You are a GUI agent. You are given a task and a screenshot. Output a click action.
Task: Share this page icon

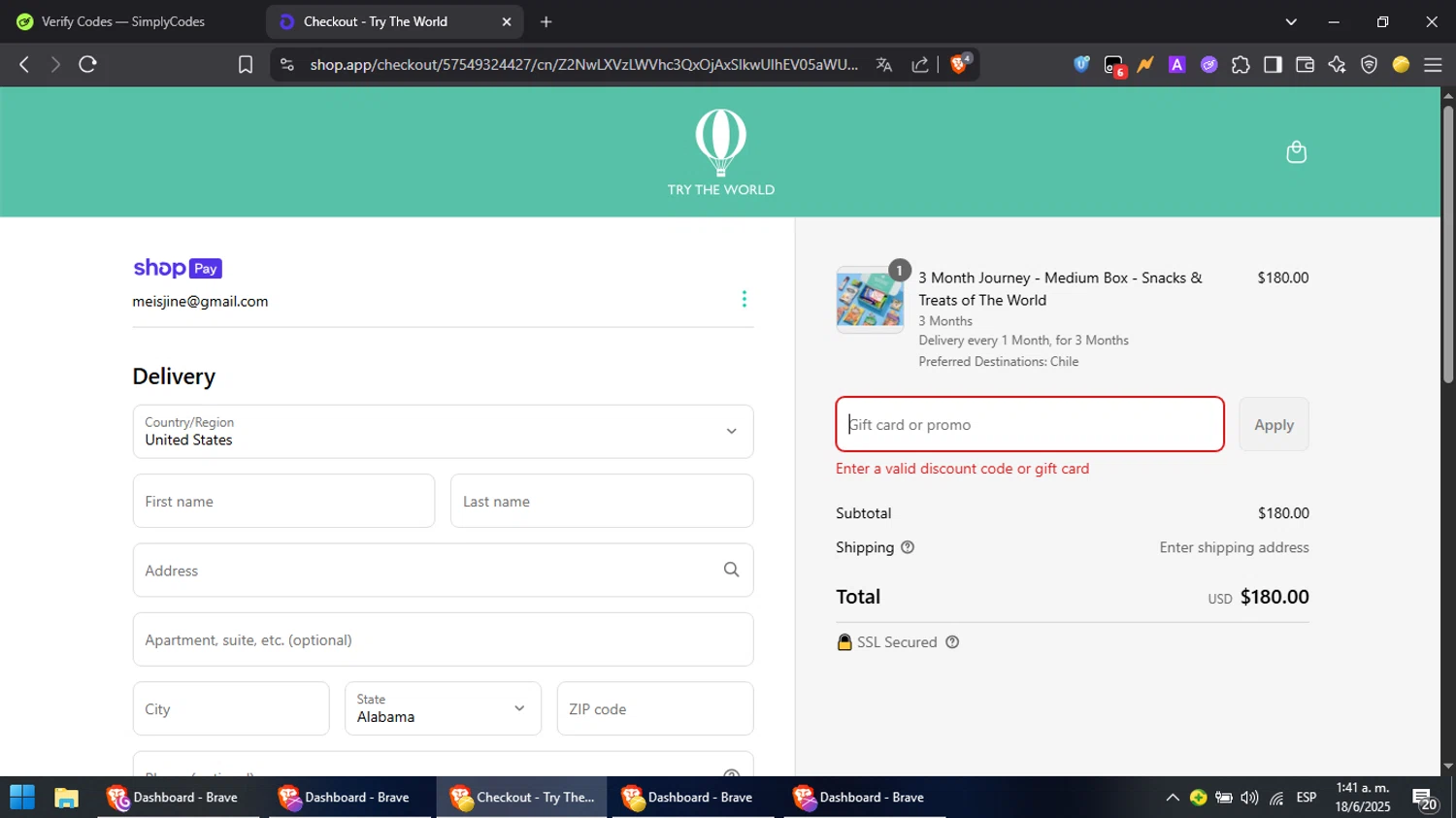919,64
